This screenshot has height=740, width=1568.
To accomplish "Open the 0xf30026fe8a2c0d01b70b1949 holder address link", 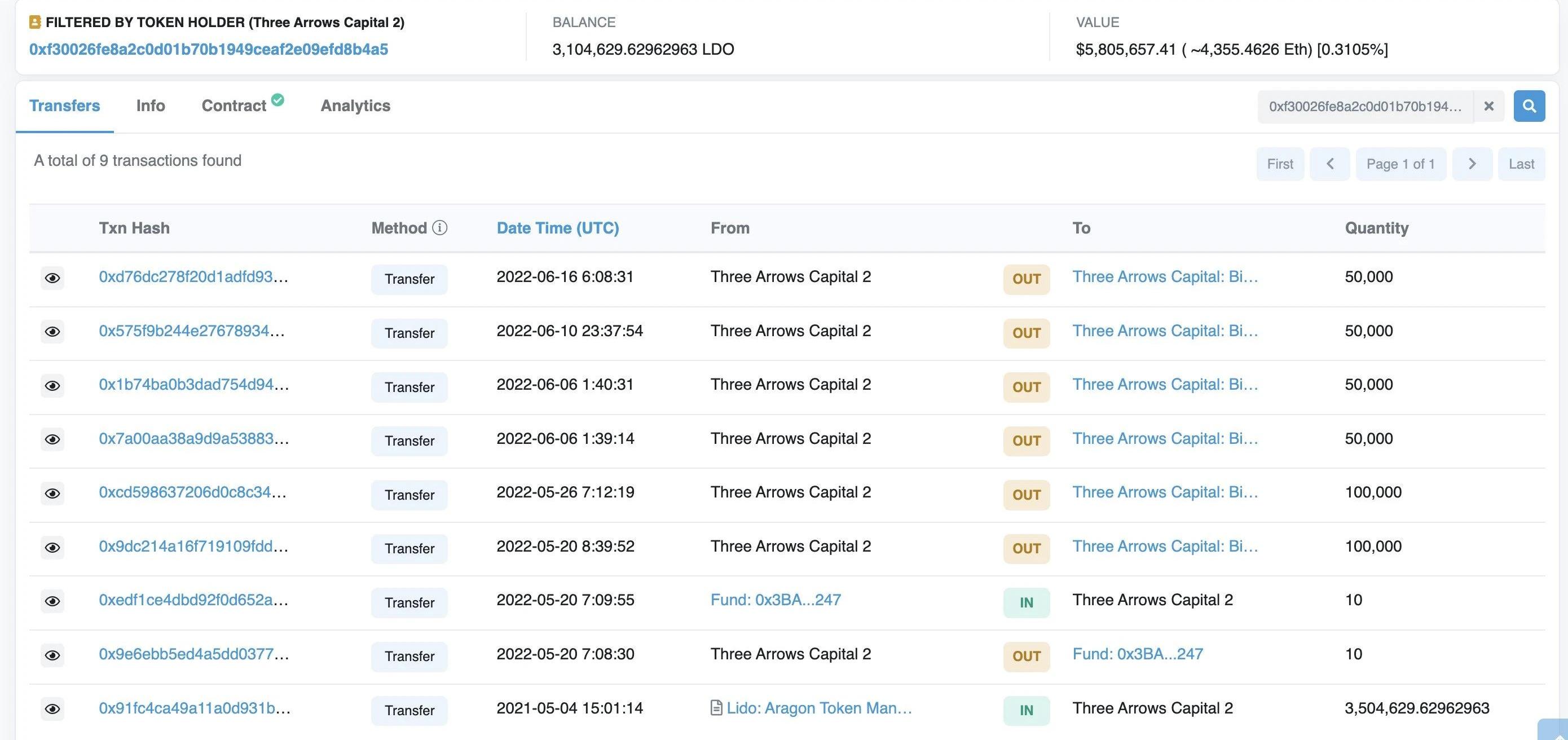I will pyautogui.click(x=208, y=49).
